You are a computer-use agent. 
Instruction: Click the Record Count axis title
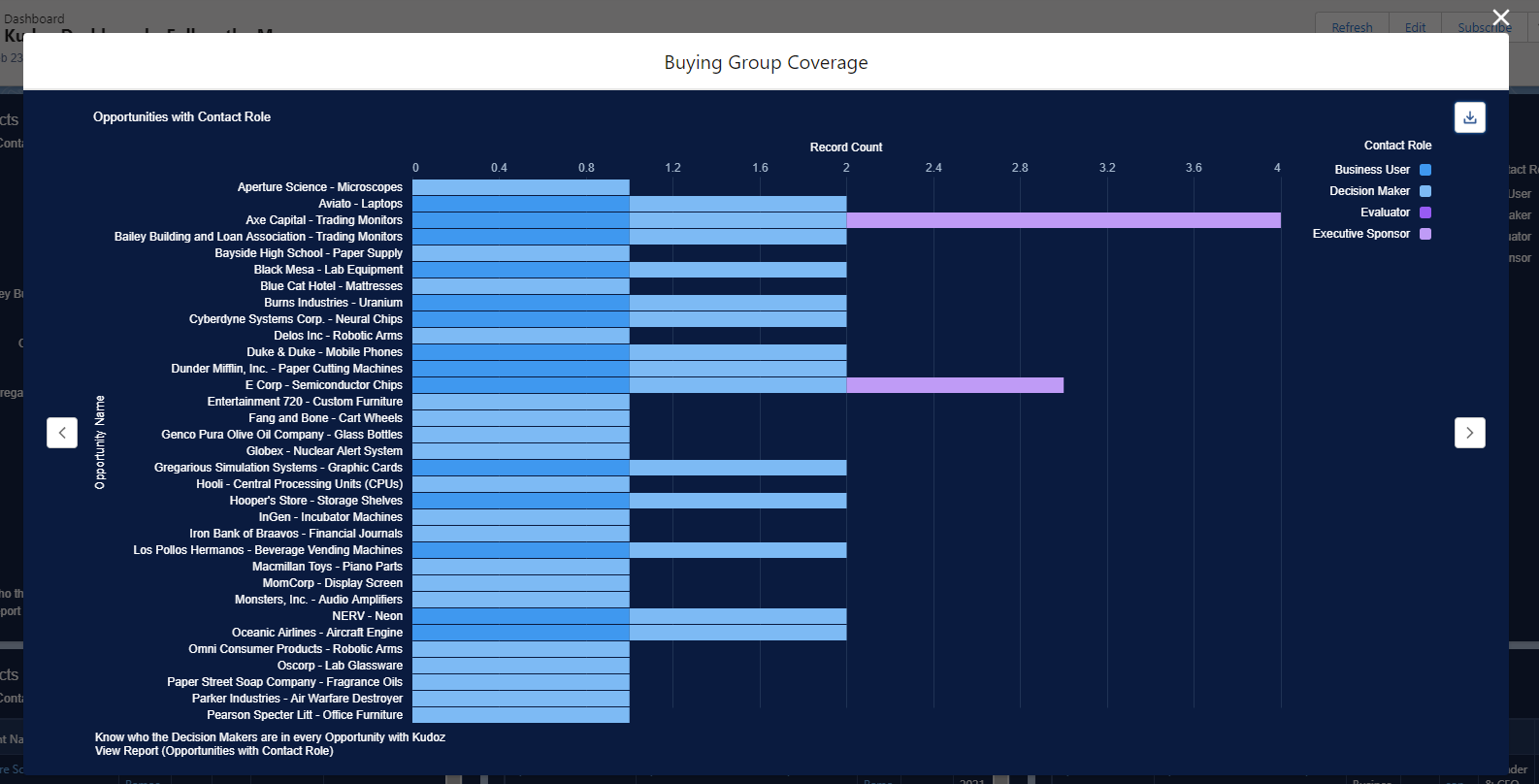tap(846, 147)
